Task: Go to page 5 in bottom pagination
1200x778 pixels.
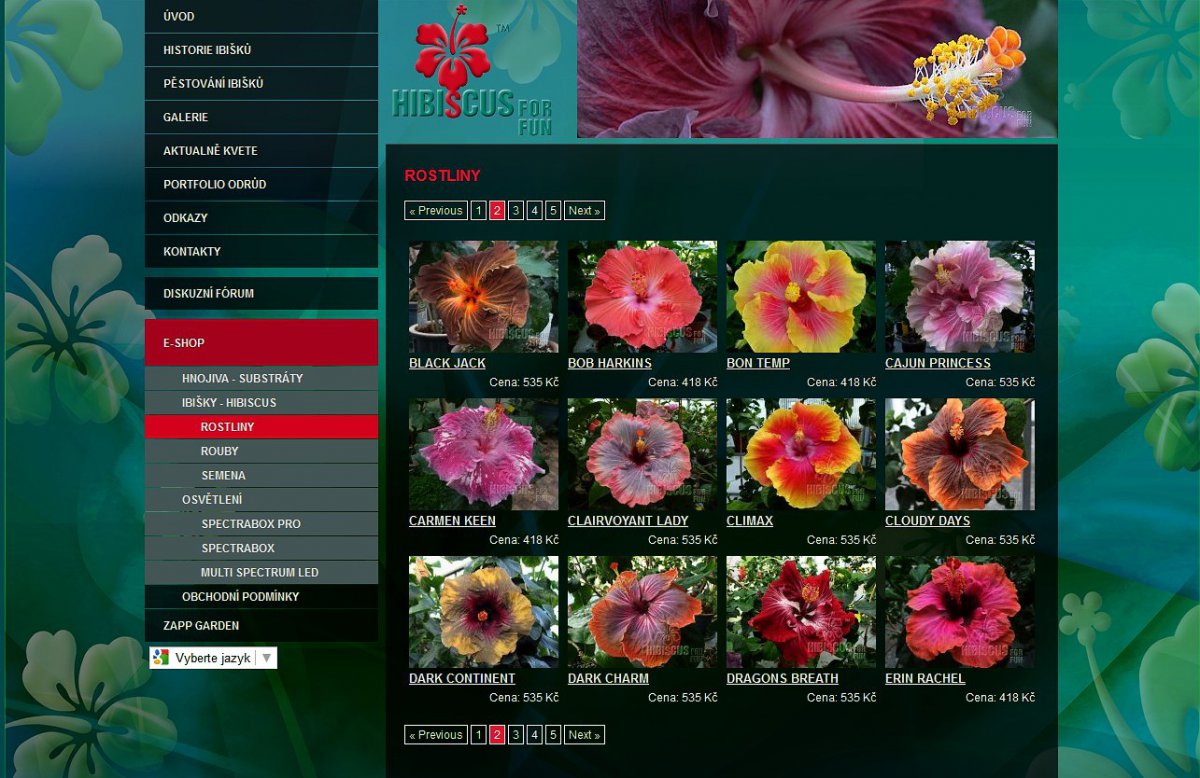Action: [x=553, y=735]
